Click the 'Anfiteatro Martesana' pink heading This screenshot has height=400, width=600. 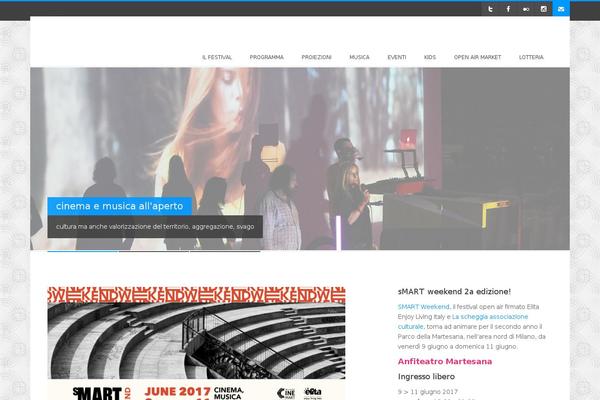click(x=445, y=361)
